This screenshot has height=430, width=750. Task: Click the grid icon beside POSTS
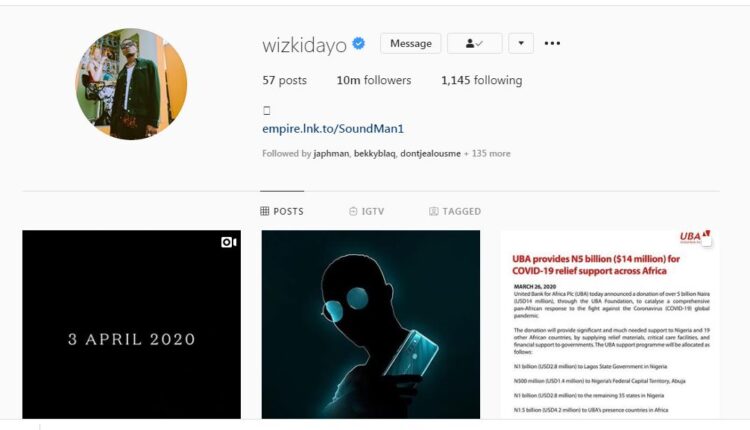(265, 211)
